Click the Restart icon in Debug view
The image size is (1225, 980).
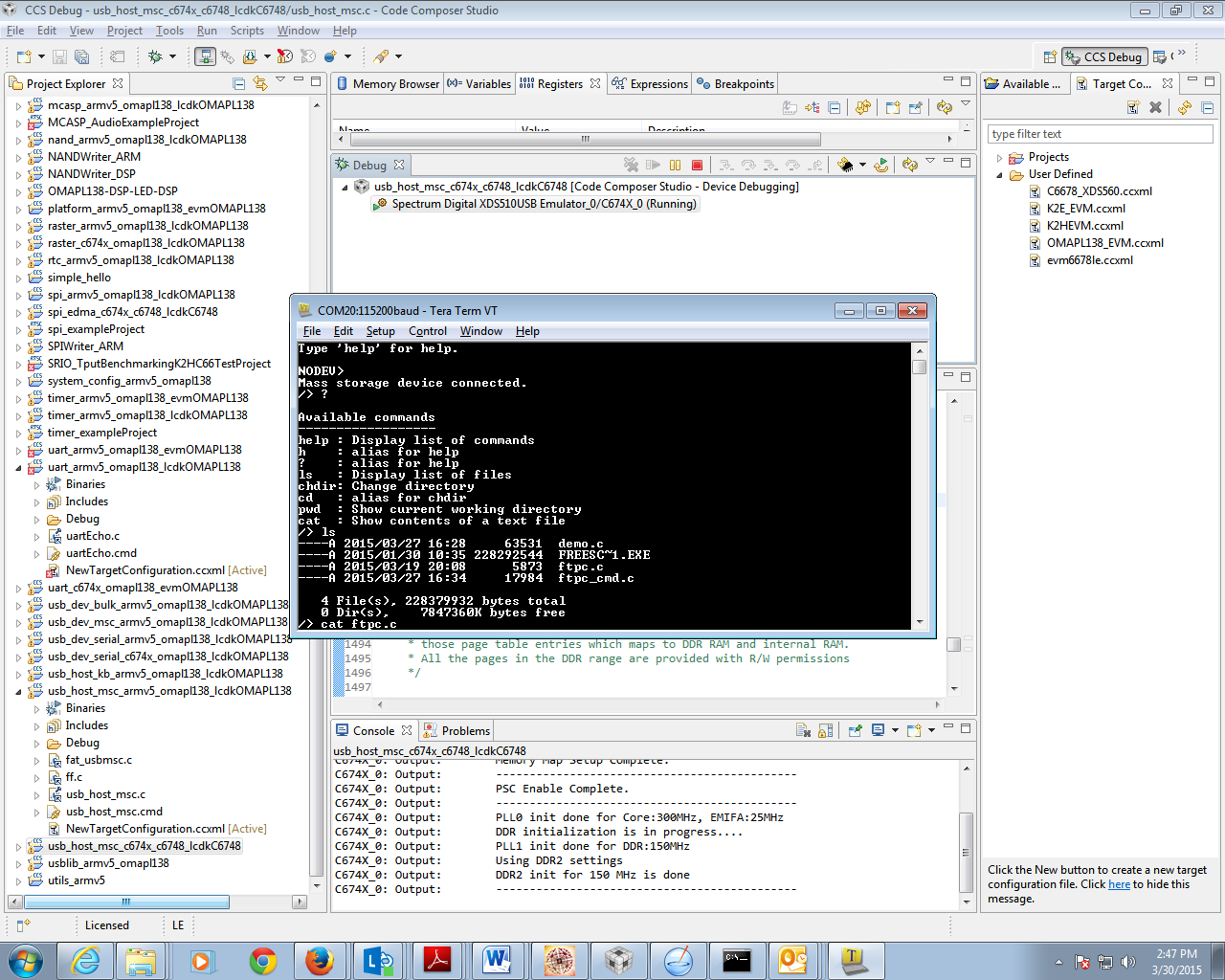[881, 166]
